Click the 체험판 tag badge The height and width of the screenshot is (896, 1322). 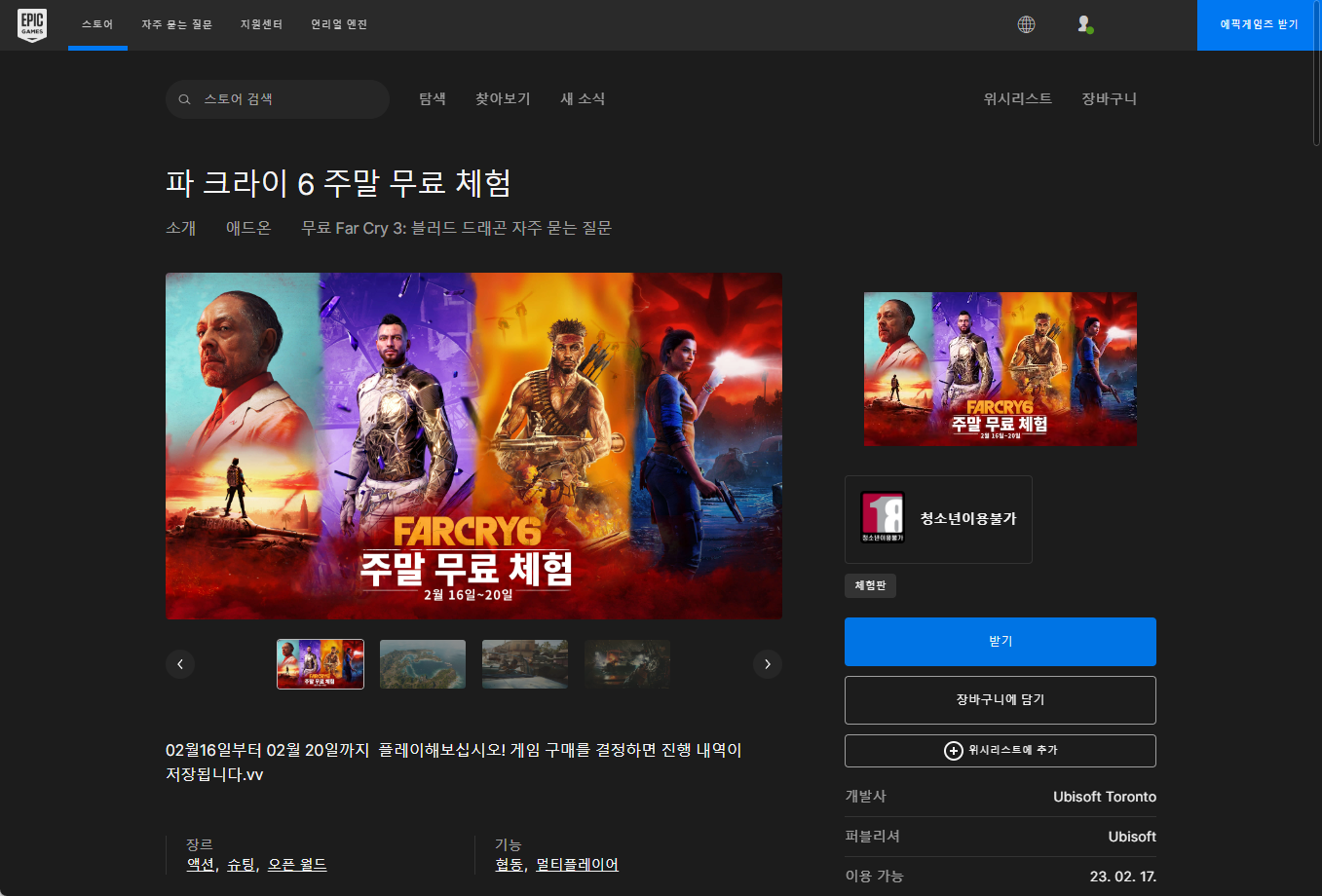pyautogui.click(x=870, y=585)
